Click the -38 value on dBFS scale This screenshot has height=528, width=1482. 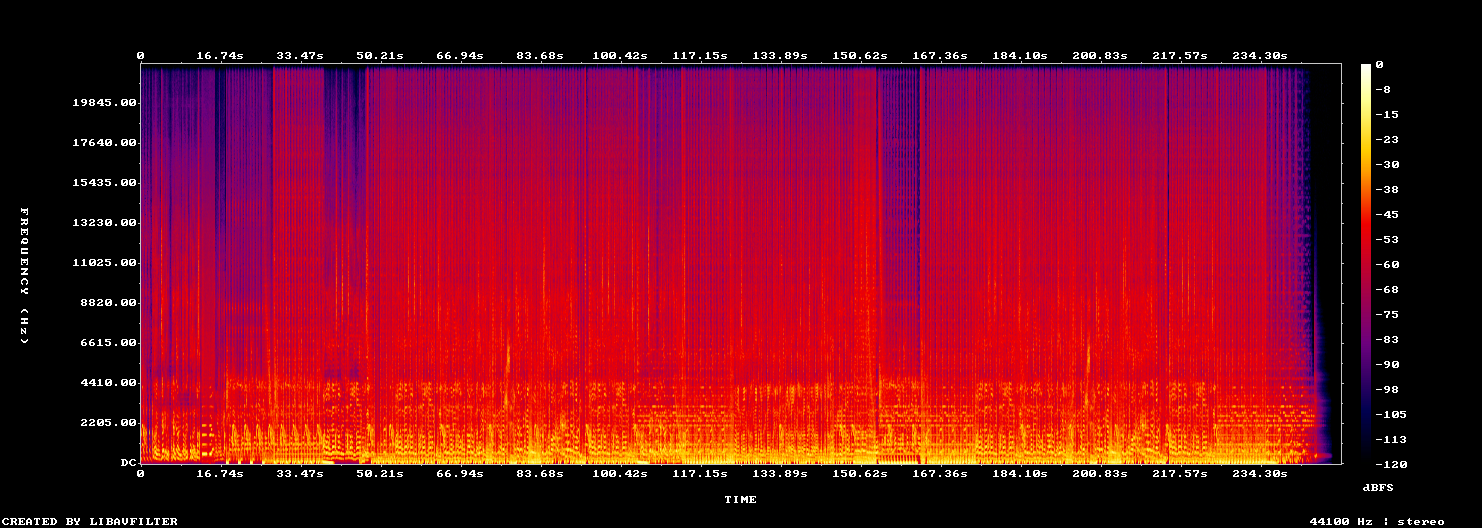click(1387, 189)
